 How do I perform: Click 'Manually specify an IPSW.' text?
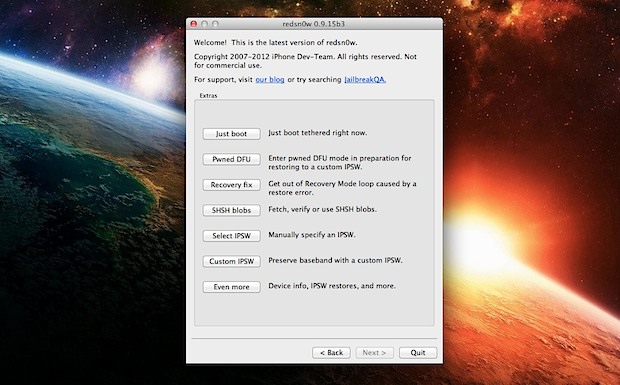click(x=312, y=235)
